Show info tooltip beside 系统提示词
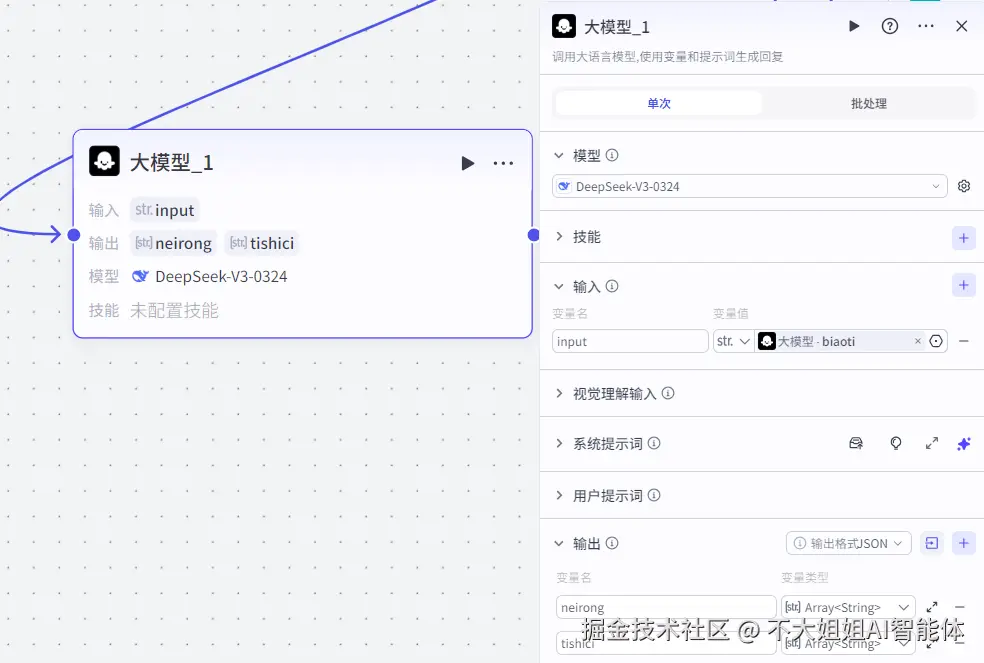The image size is (984, 663). coord(654,443)
